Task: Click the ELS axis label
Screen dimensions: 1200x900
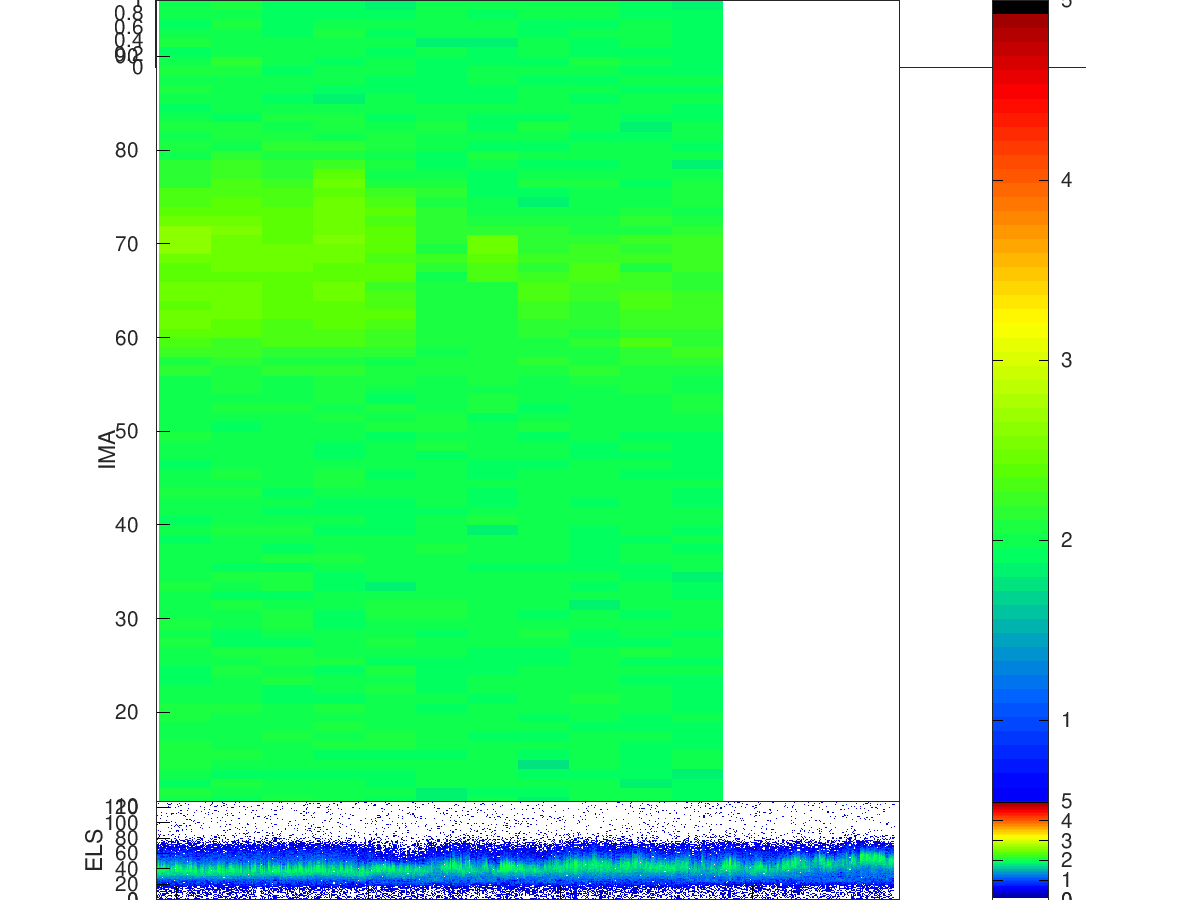Action: [95, 850]
